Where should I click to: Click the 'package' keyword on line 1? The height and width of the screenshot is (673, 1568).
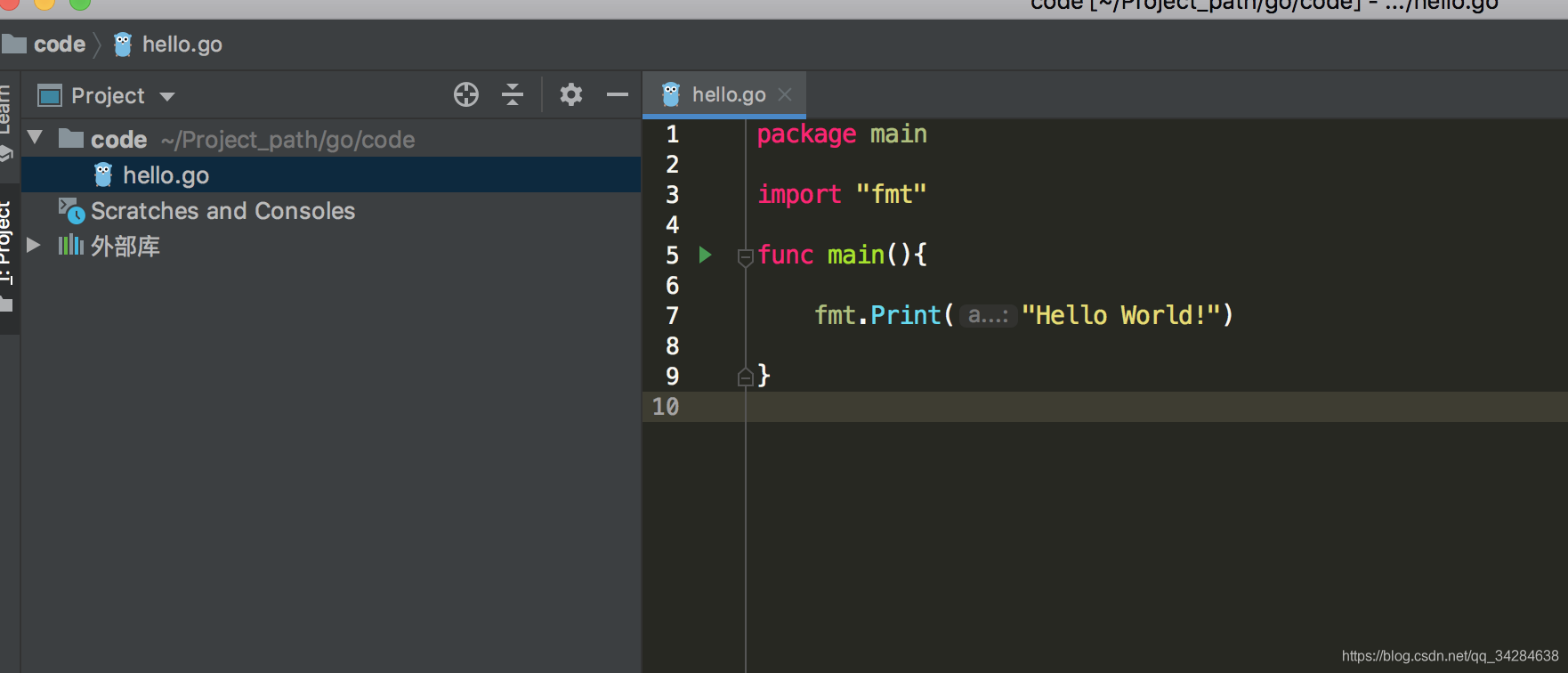coord(806,134)
